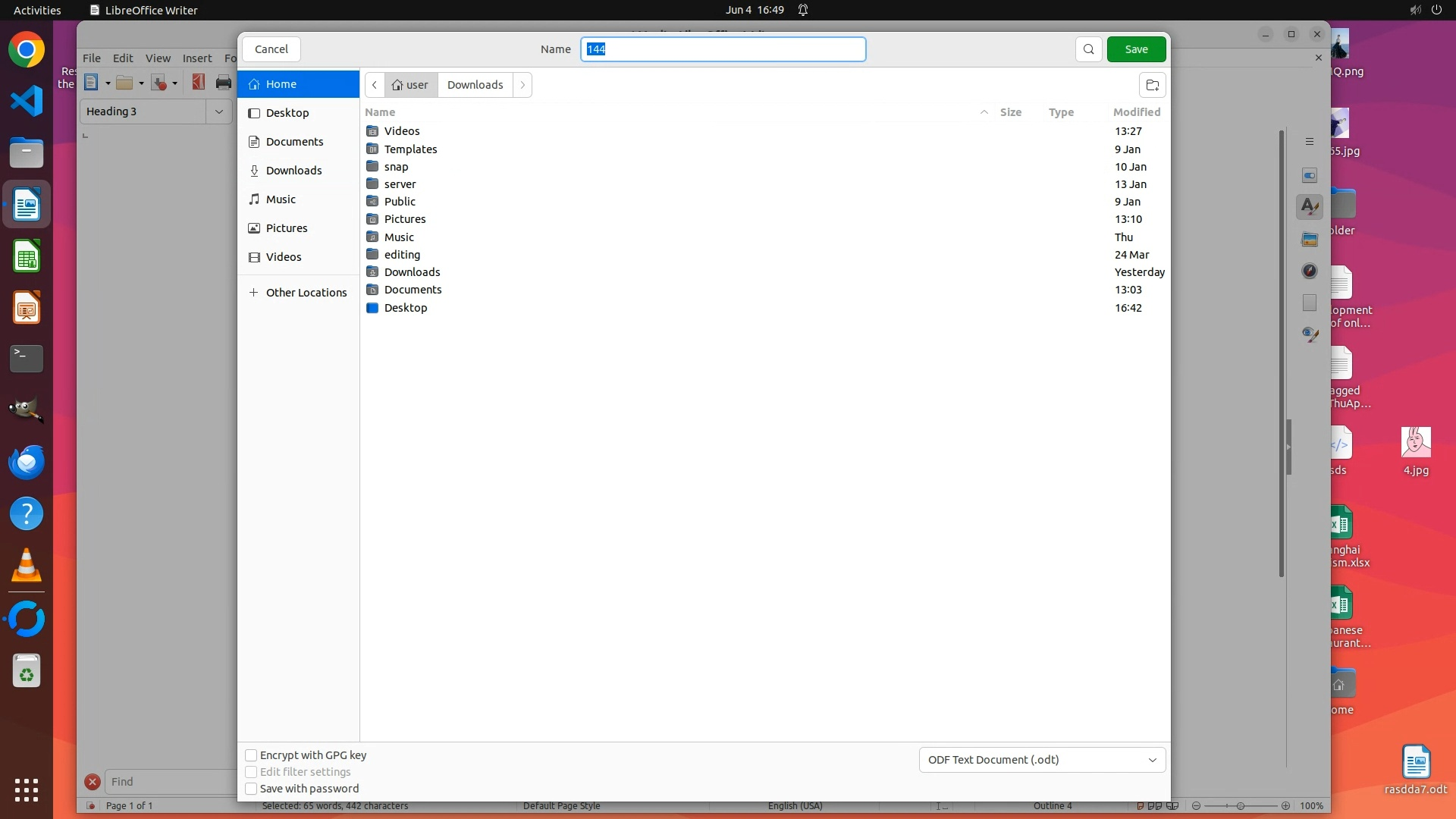Open the sidebar Navigator compass icon

click(1310, 271)
